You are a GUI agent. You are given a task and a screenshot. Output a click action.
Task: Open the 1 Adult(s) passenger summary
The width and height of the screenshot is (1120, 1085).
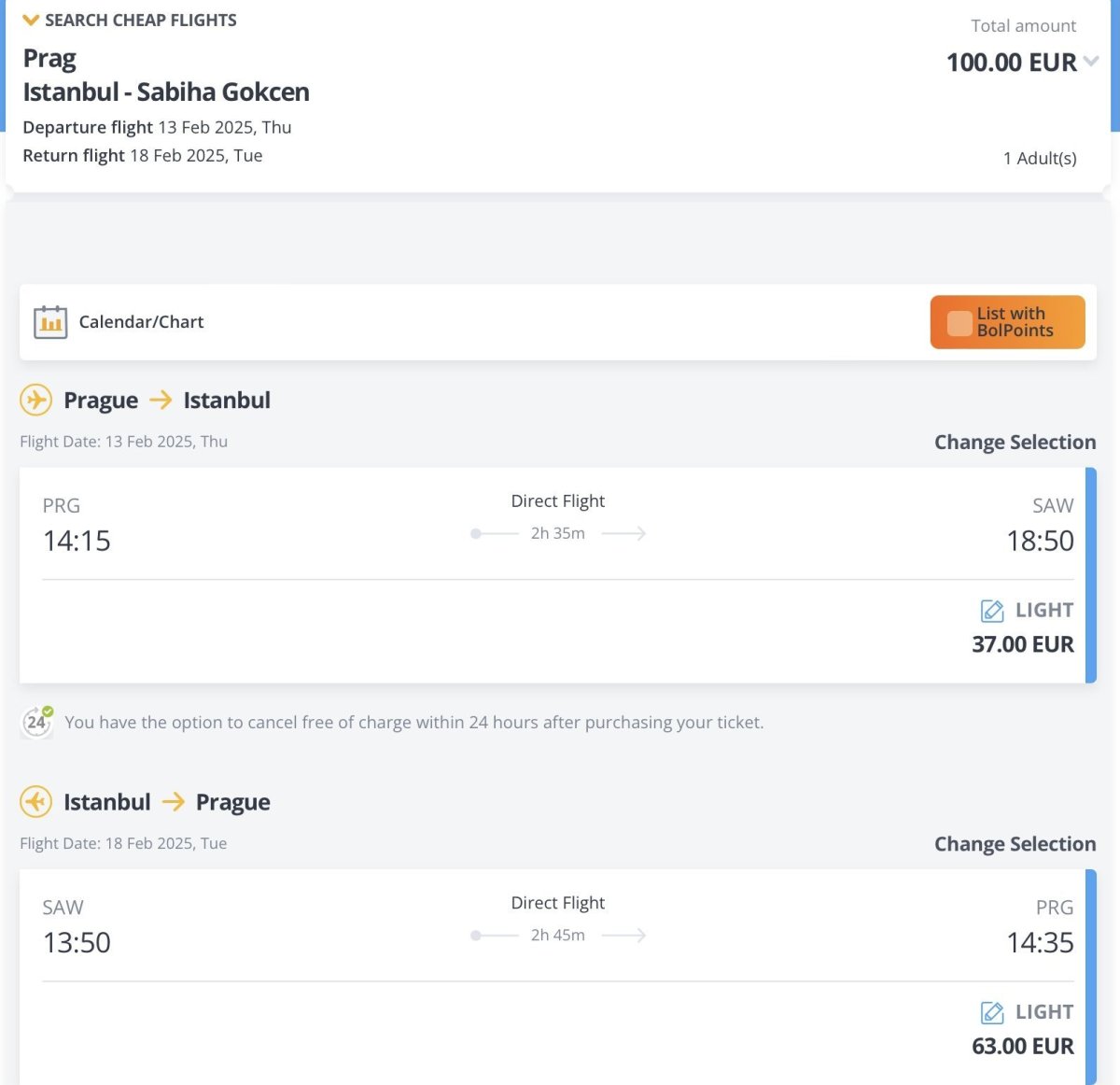pos(1039,159)
